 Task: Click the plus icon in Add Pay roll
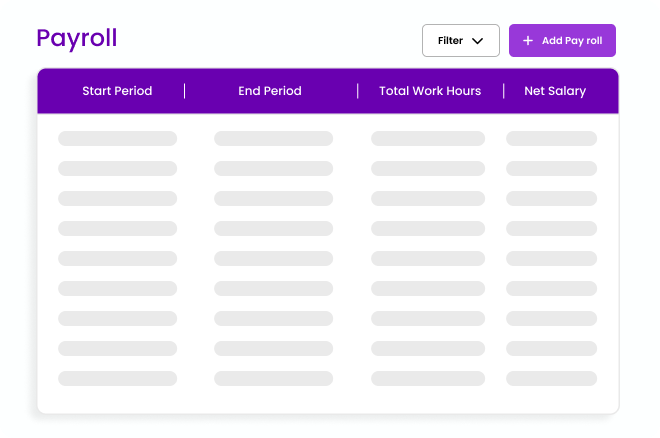pos(527,40)
